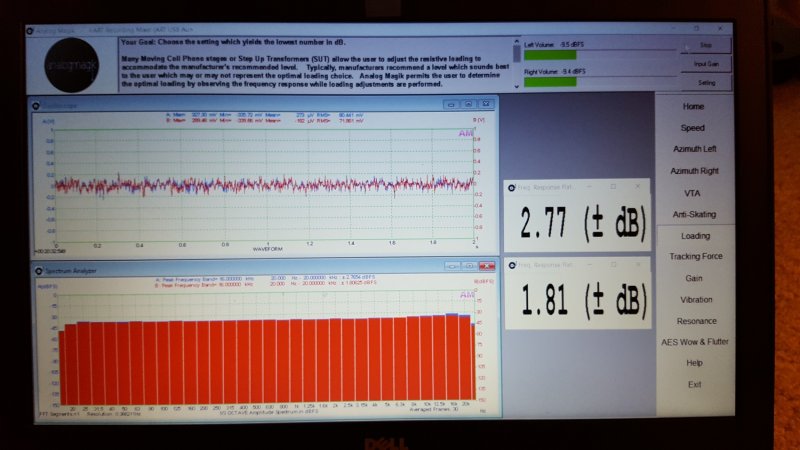
Task: Go to the Home page
Action: tap(693, 107)
